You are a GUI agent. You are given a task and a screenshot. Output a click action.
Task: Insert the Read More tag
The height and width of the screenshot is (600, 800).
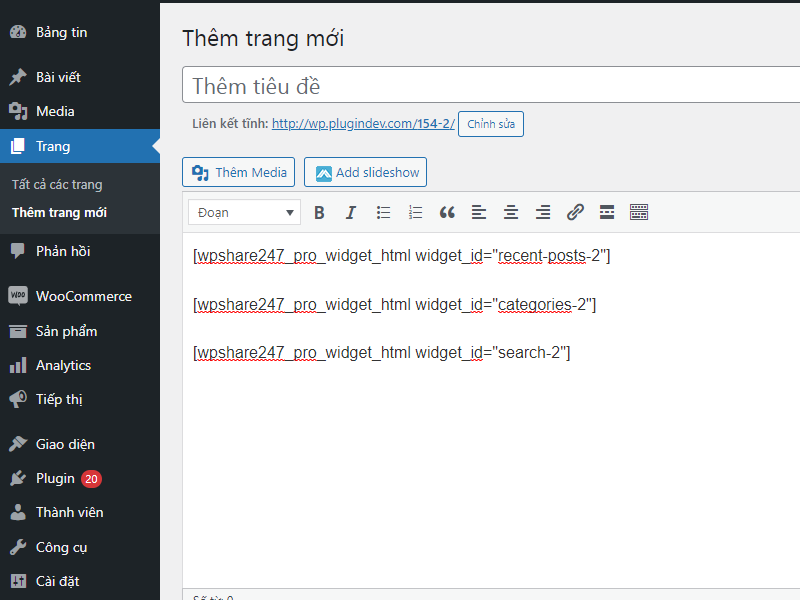tap(607, 212)
